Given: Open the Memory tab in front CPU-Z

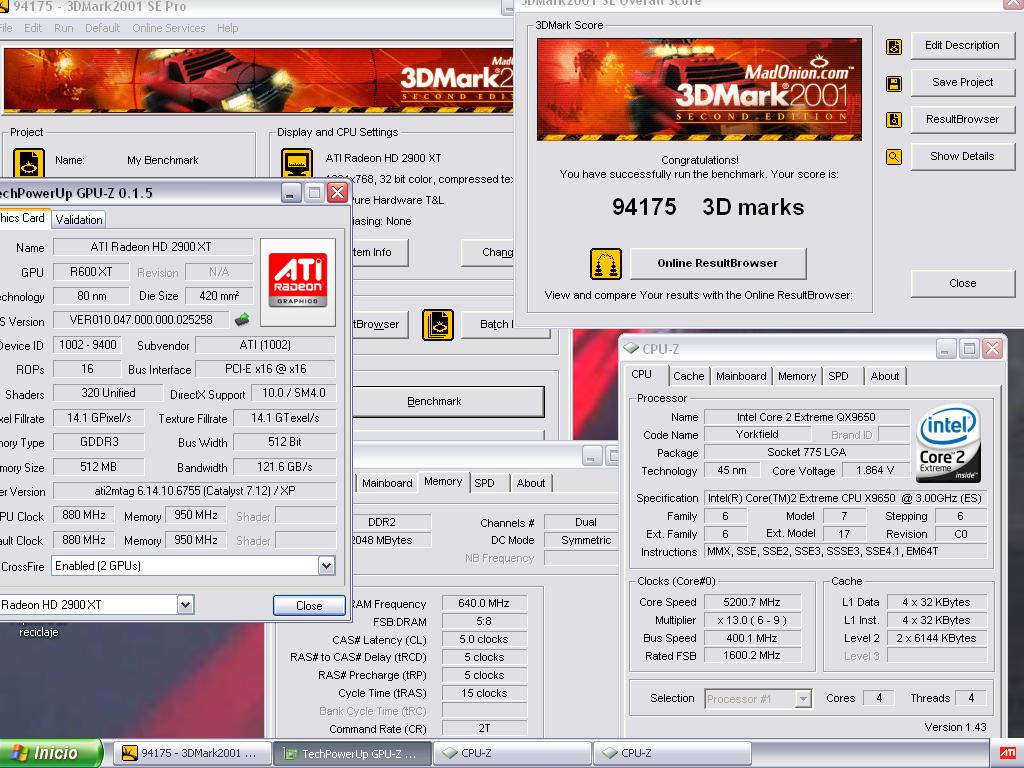Looking at the screenshot, I should point(797,376).
